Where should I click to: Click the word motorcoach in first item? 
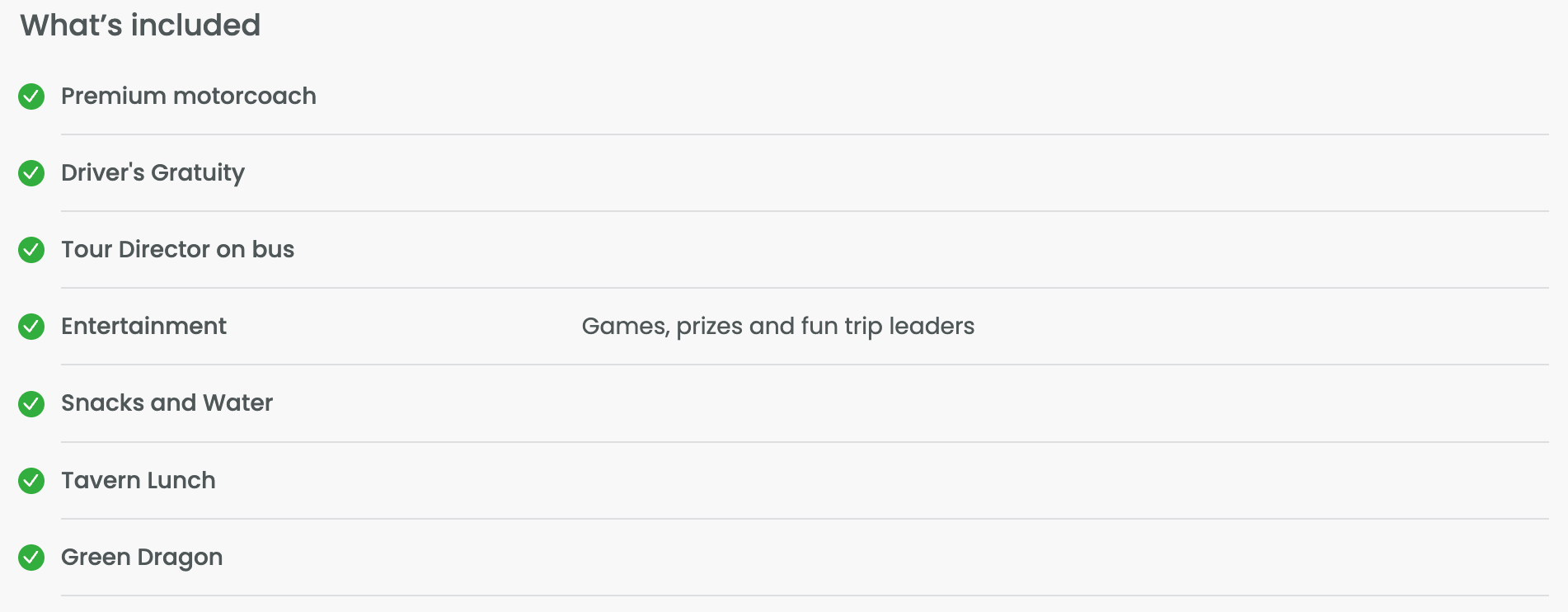click(x=246, y=97)
